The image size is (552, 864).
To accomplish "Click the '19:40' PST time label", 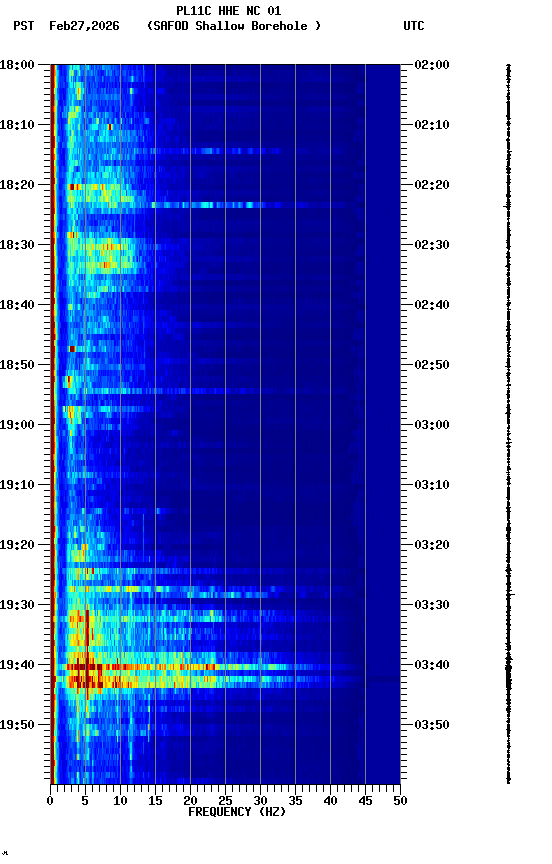I will point(17,665).
